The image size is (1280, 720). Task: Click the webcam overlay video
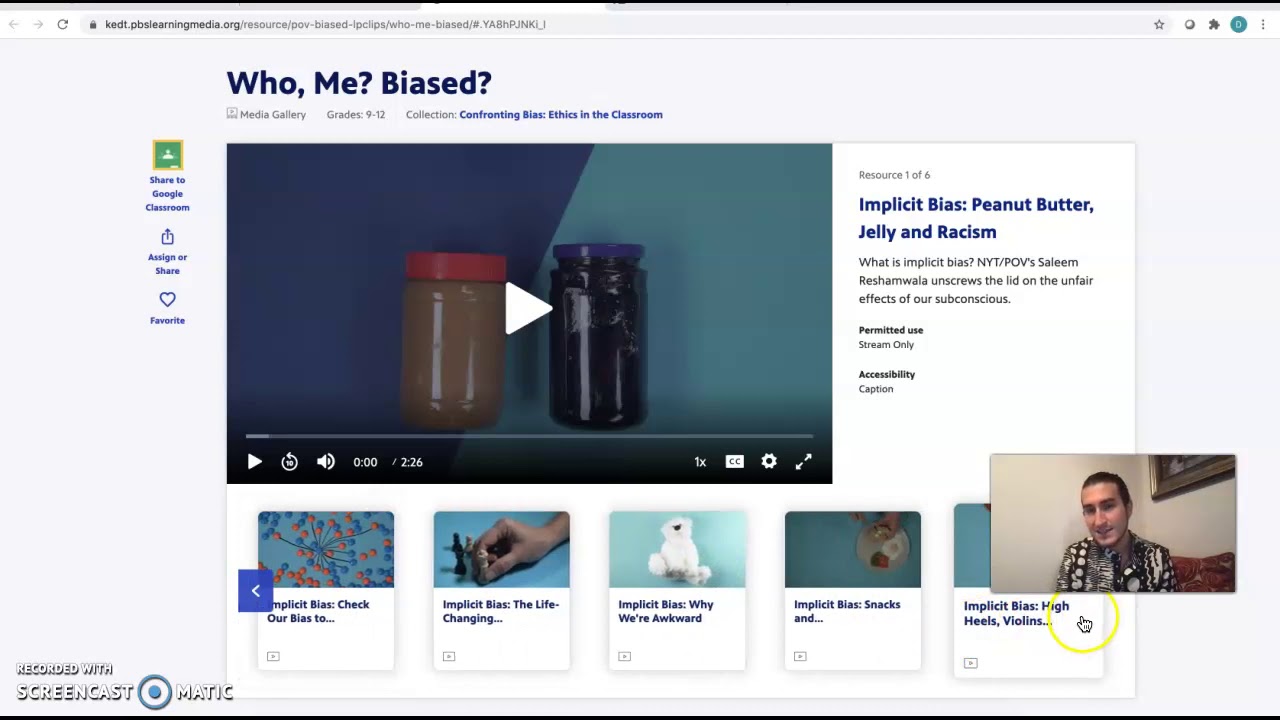pos(1113,524)
